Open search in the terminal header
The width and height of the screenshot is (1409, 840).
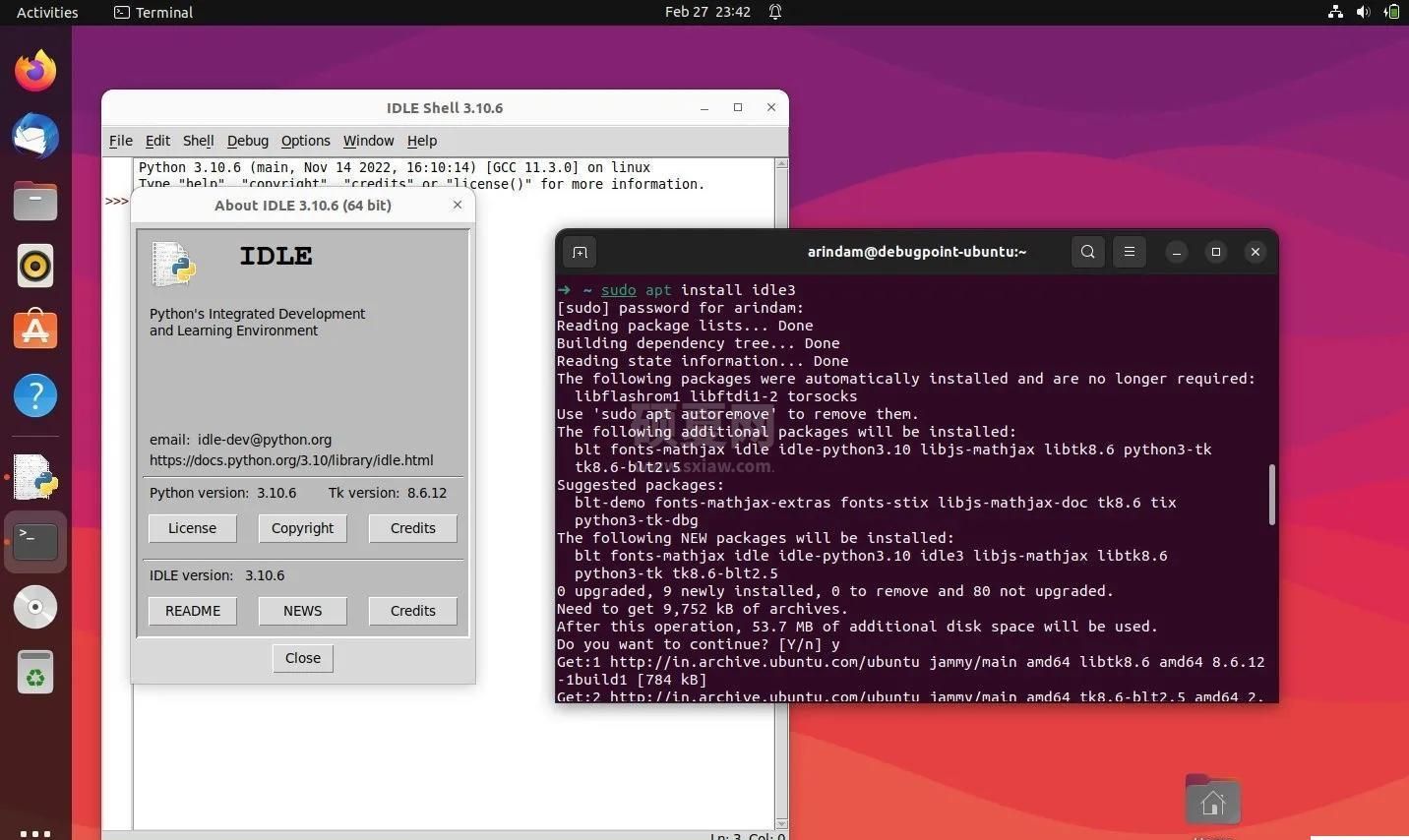point(1087,252)
